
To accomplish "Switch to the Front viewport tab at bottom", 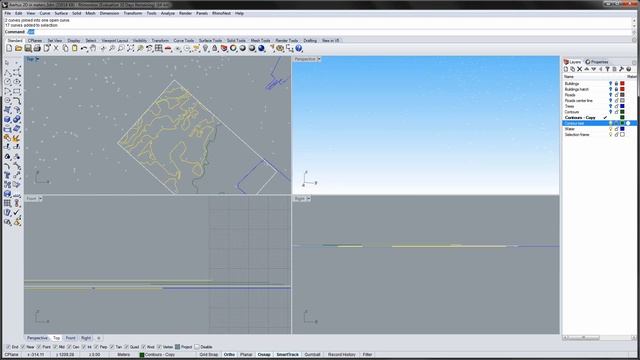I will tap(71, 338).
